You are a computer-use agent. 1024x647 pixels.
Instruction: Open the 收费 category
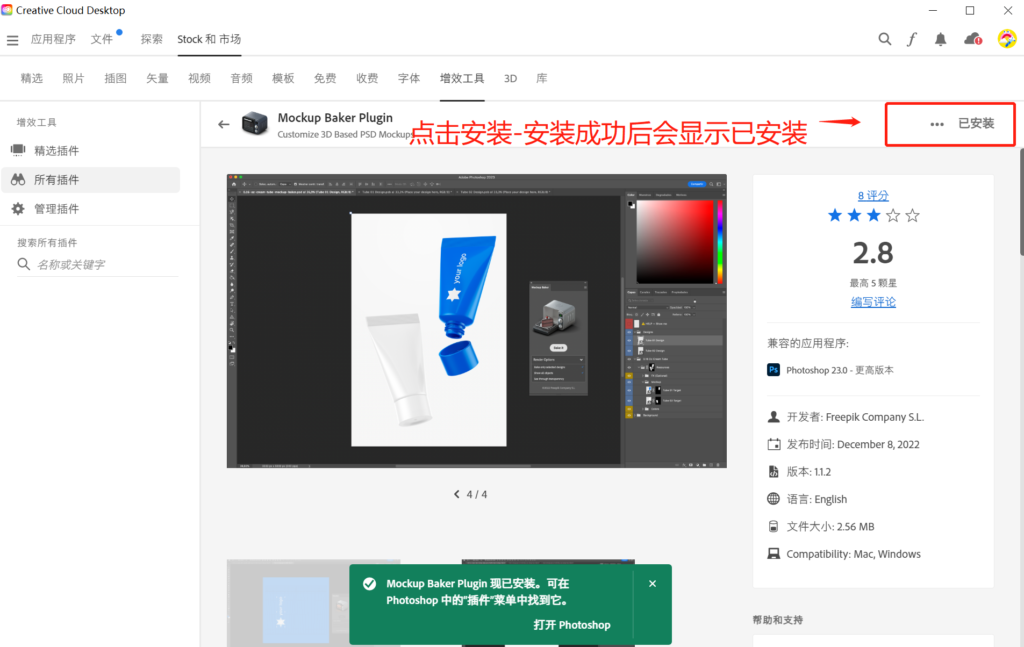367,78
